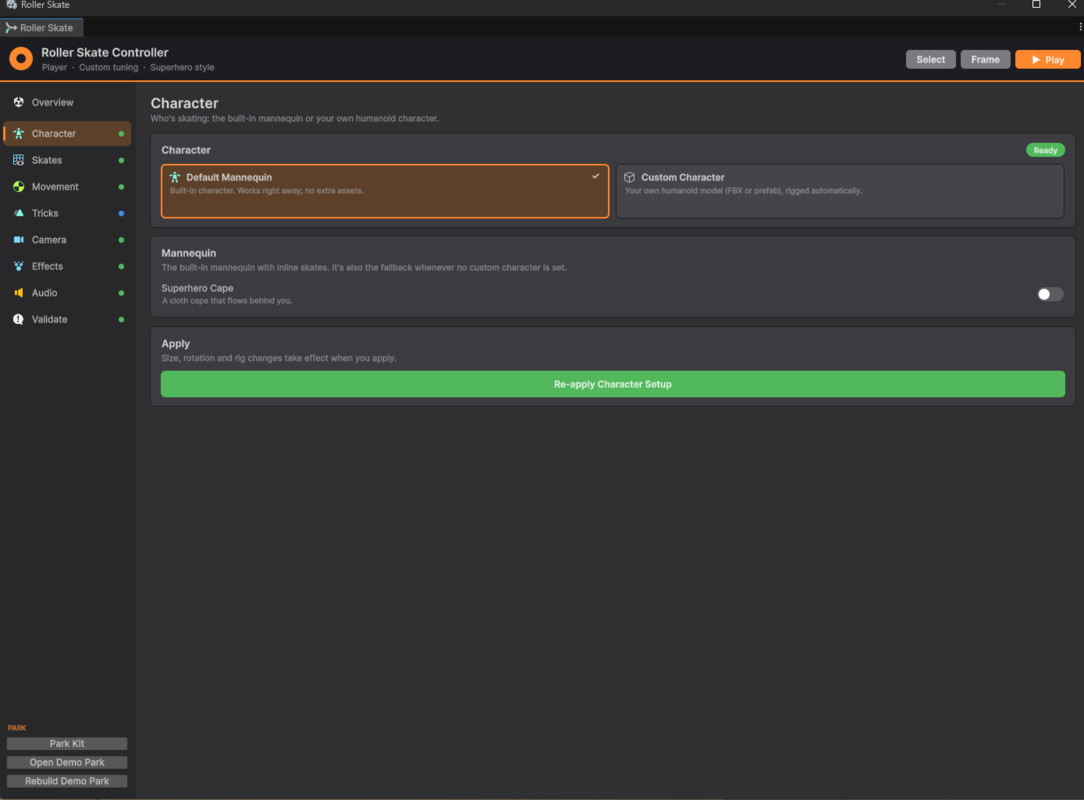1084x800 pixels.
Task: Select the Roller Skate window tab
Action: 41,28
